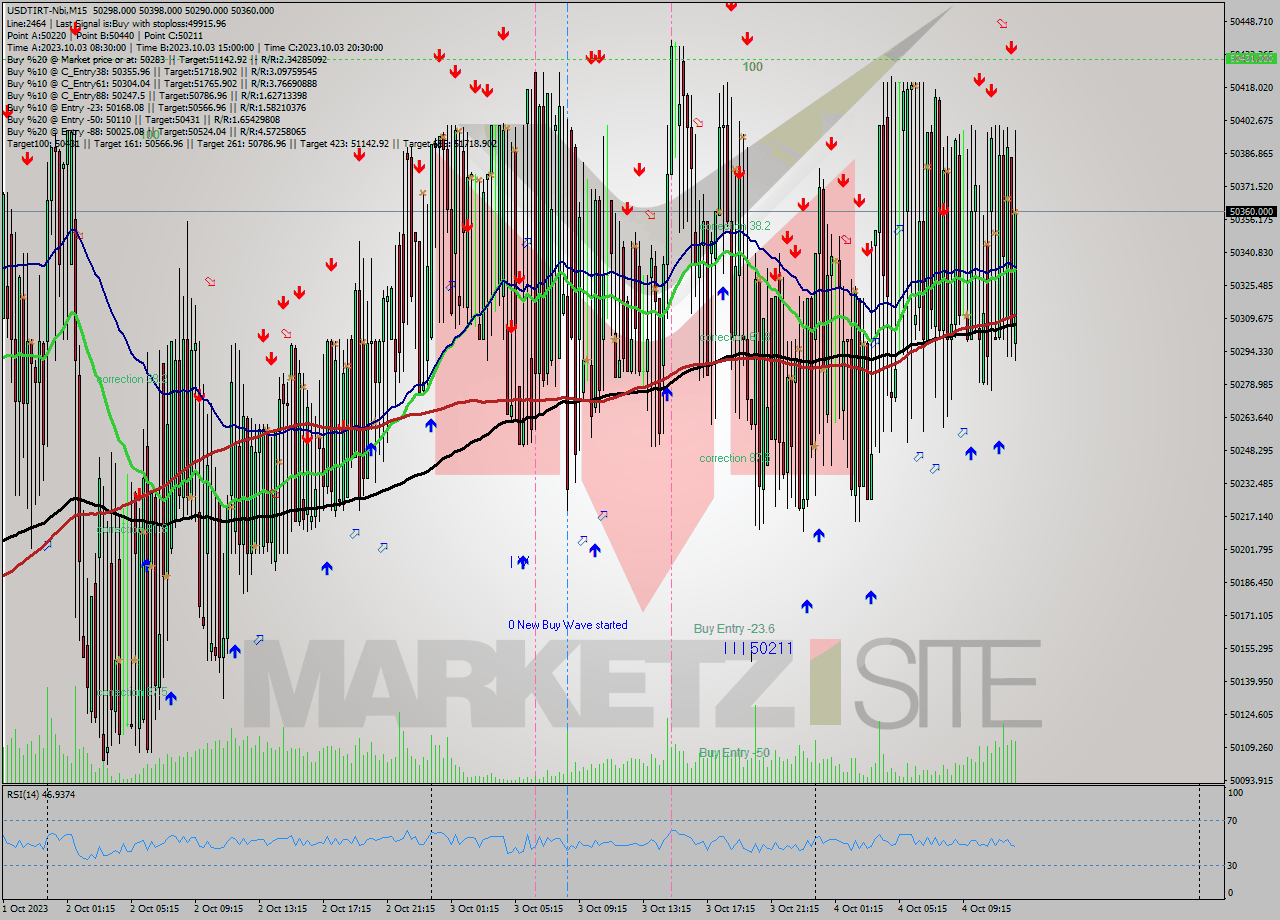Click the 50448.720 price axis value
This screenshot has width=1280, height=920.
click(1252, 21)
